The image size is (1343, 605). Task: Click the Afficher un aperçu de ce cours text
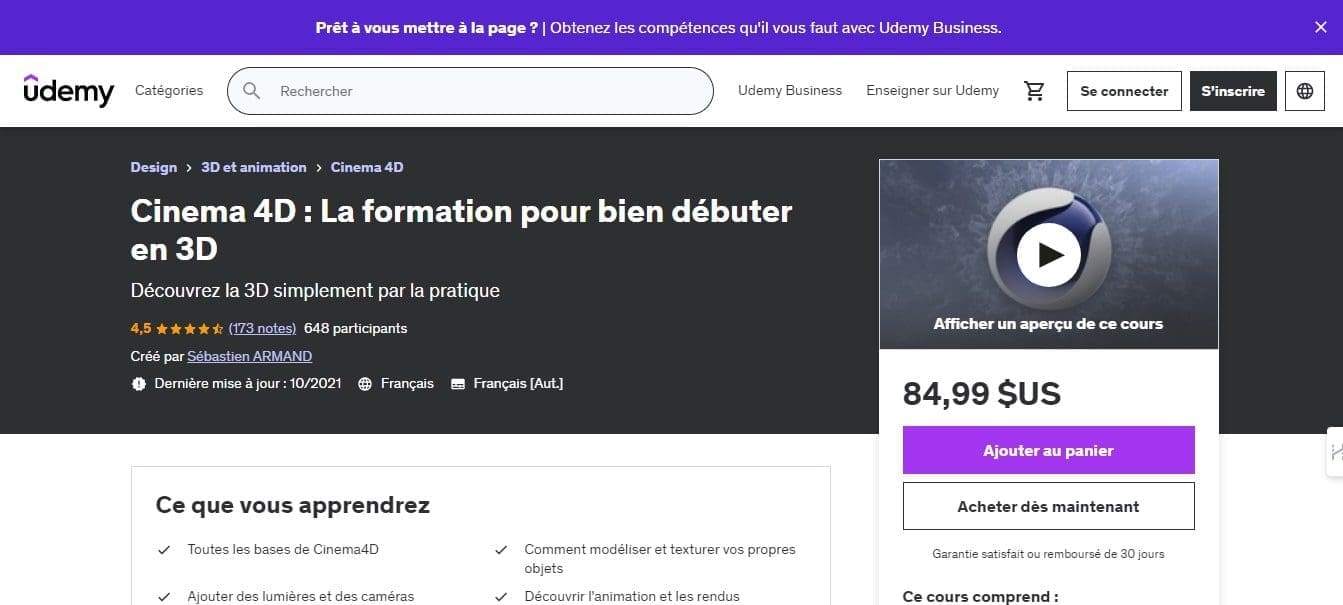pyautogui.click(x=1048, y=324)
